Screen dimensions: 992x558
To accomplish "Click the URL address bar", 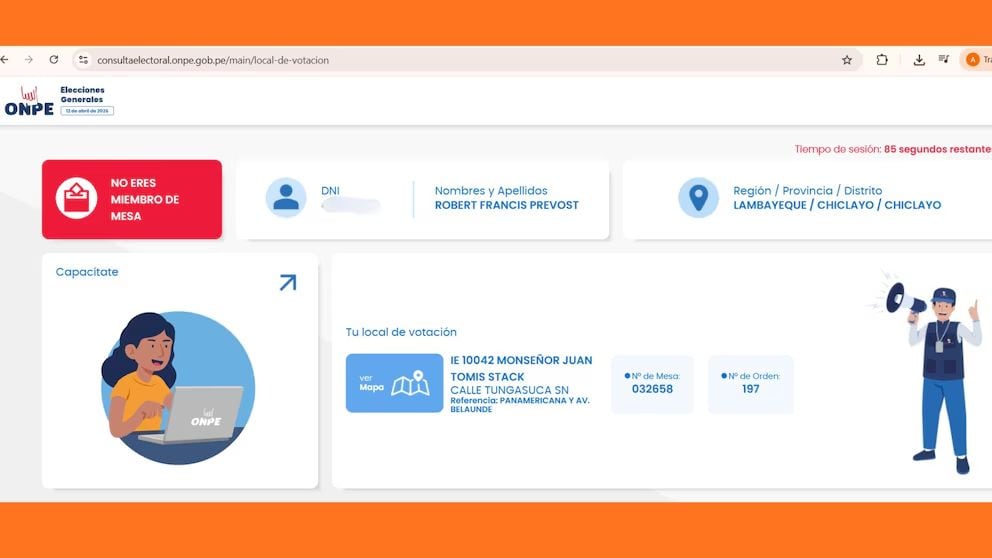I will coord(450,60).
